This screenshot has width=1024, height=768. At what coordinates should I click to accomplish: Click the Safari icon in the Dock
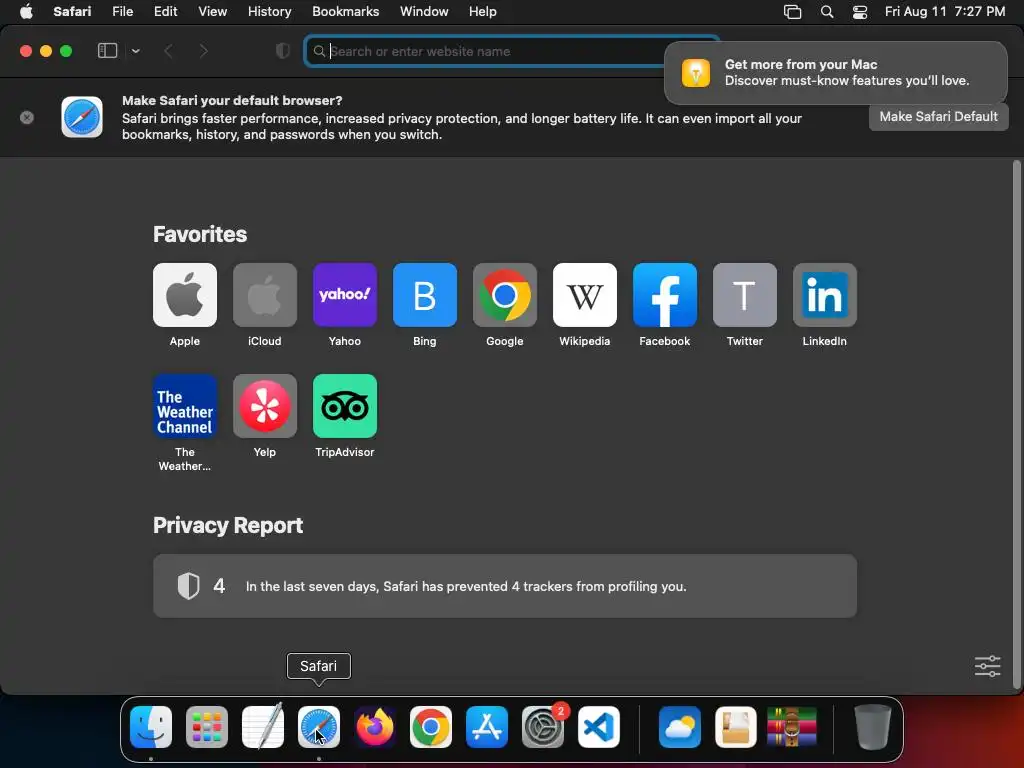click(319, 727)
